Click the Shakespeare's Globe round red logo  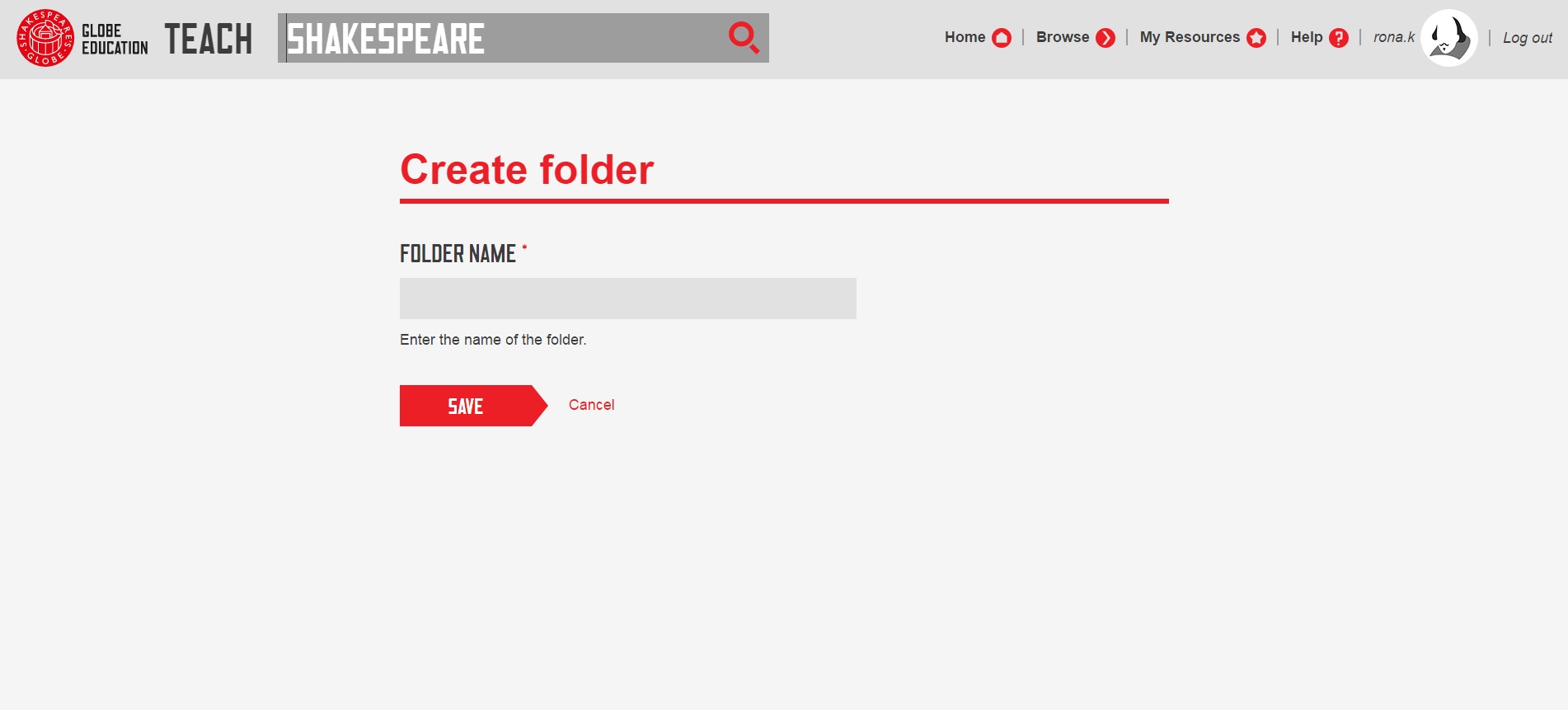[x=45, y=38]
